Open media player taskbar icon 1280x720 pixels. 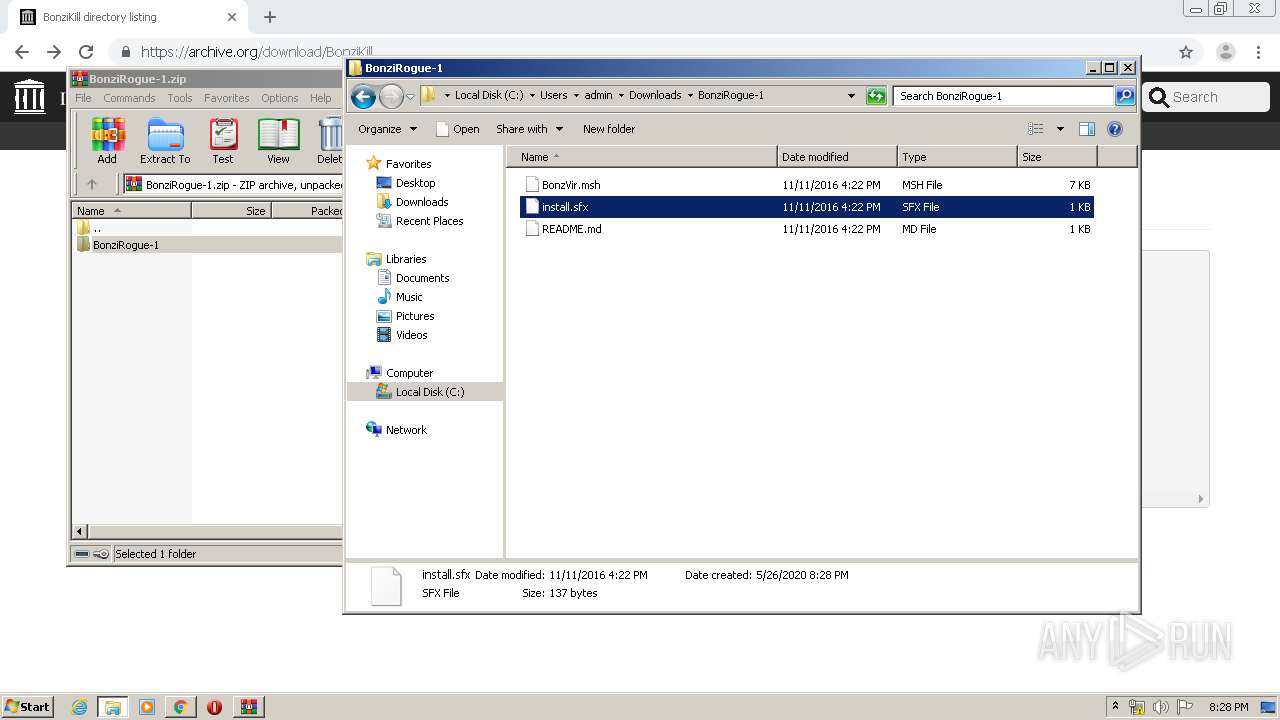[x=147, y=707]
